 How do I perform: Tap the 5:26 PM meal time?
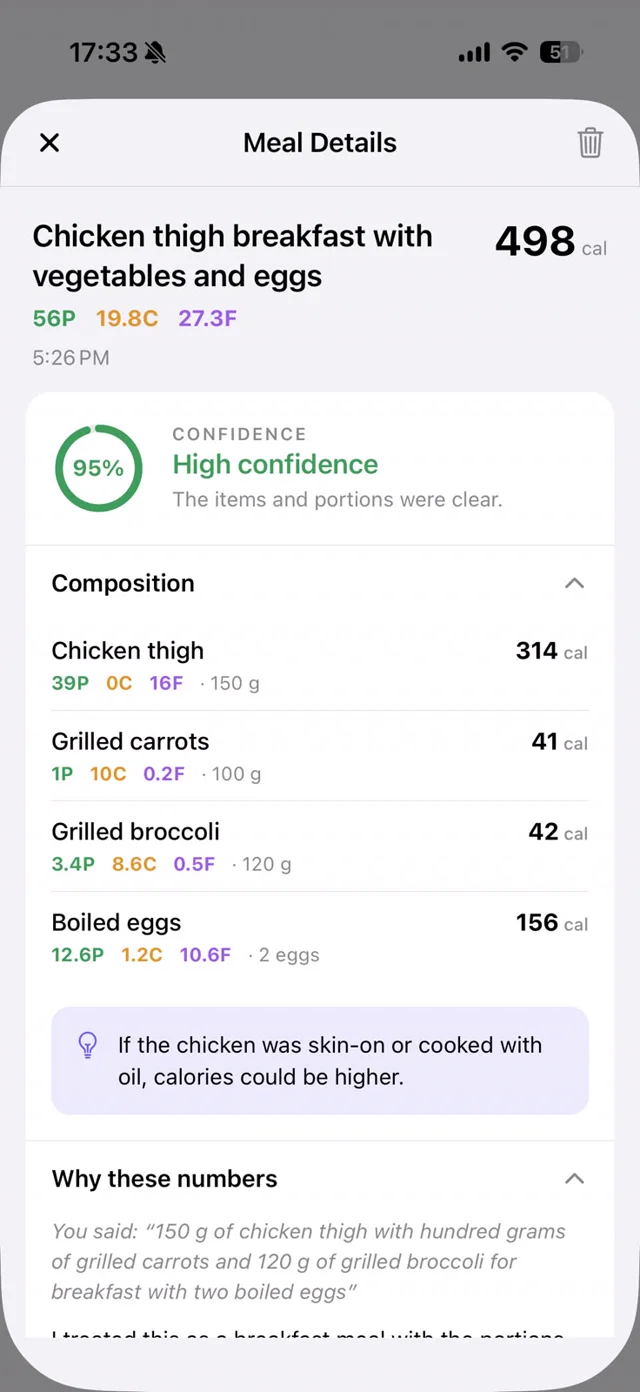point(71,357)
